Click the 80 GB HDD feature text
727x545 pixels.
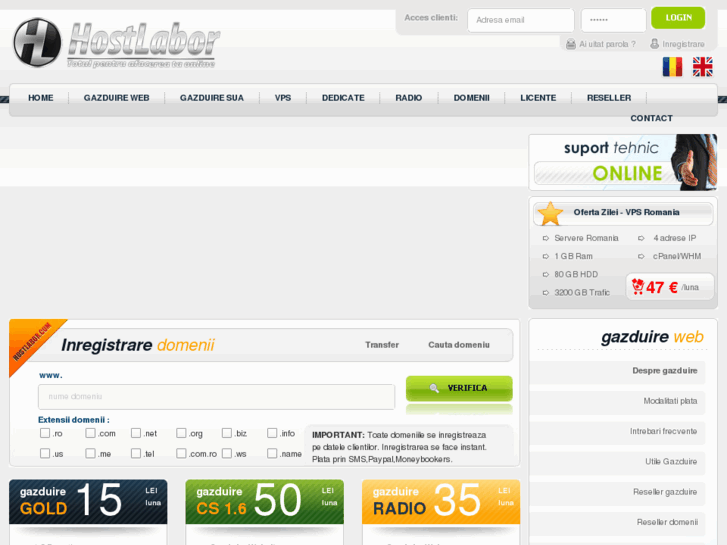click(x=576, y=275)
